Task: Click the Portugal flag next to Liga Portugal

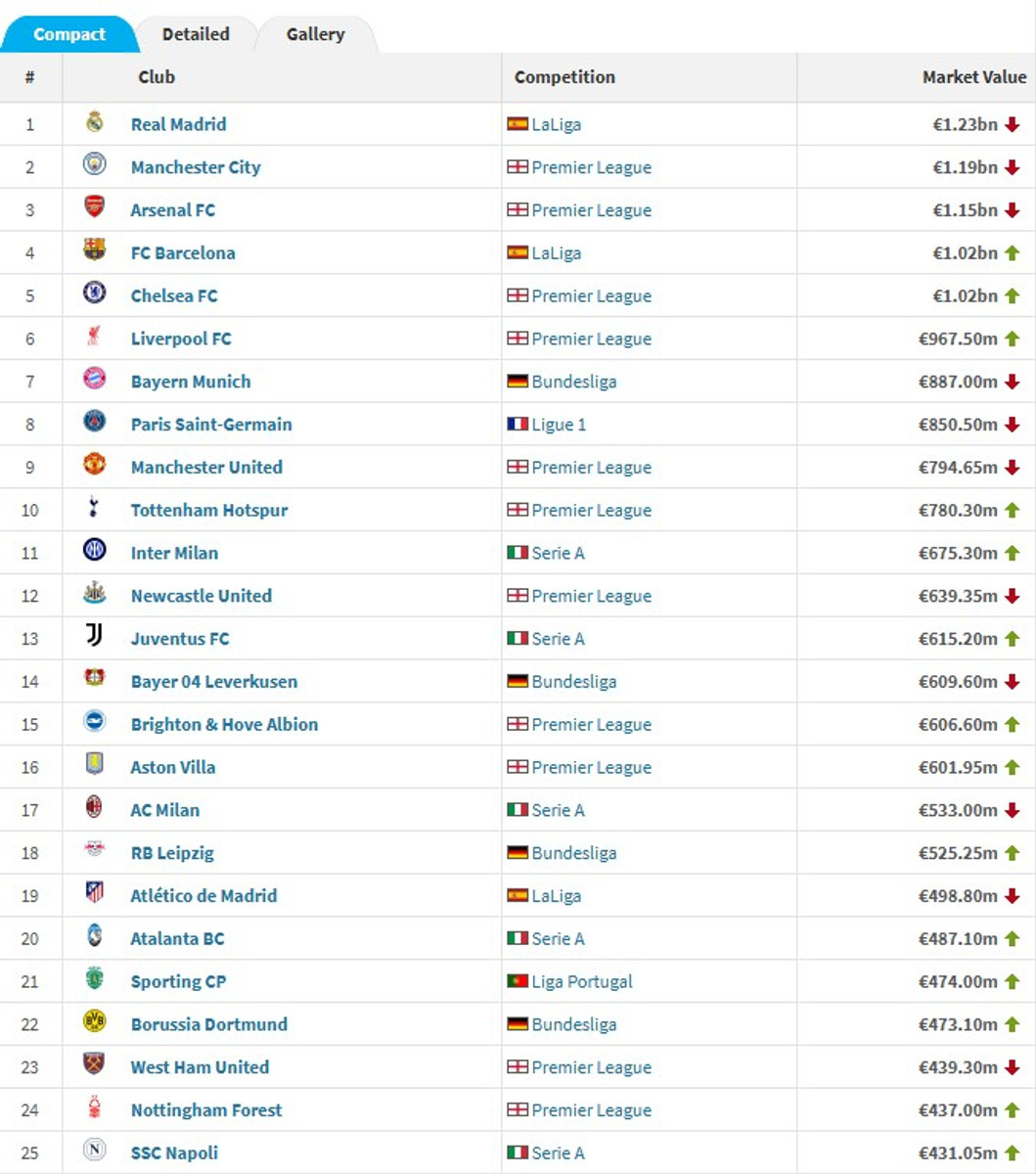Action: 518,981
